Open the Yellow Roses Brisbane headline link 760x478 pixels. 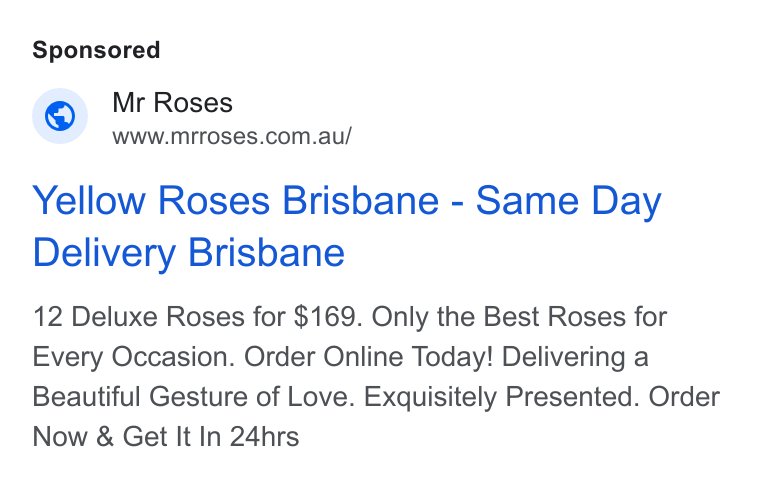(x=347, y=226)
